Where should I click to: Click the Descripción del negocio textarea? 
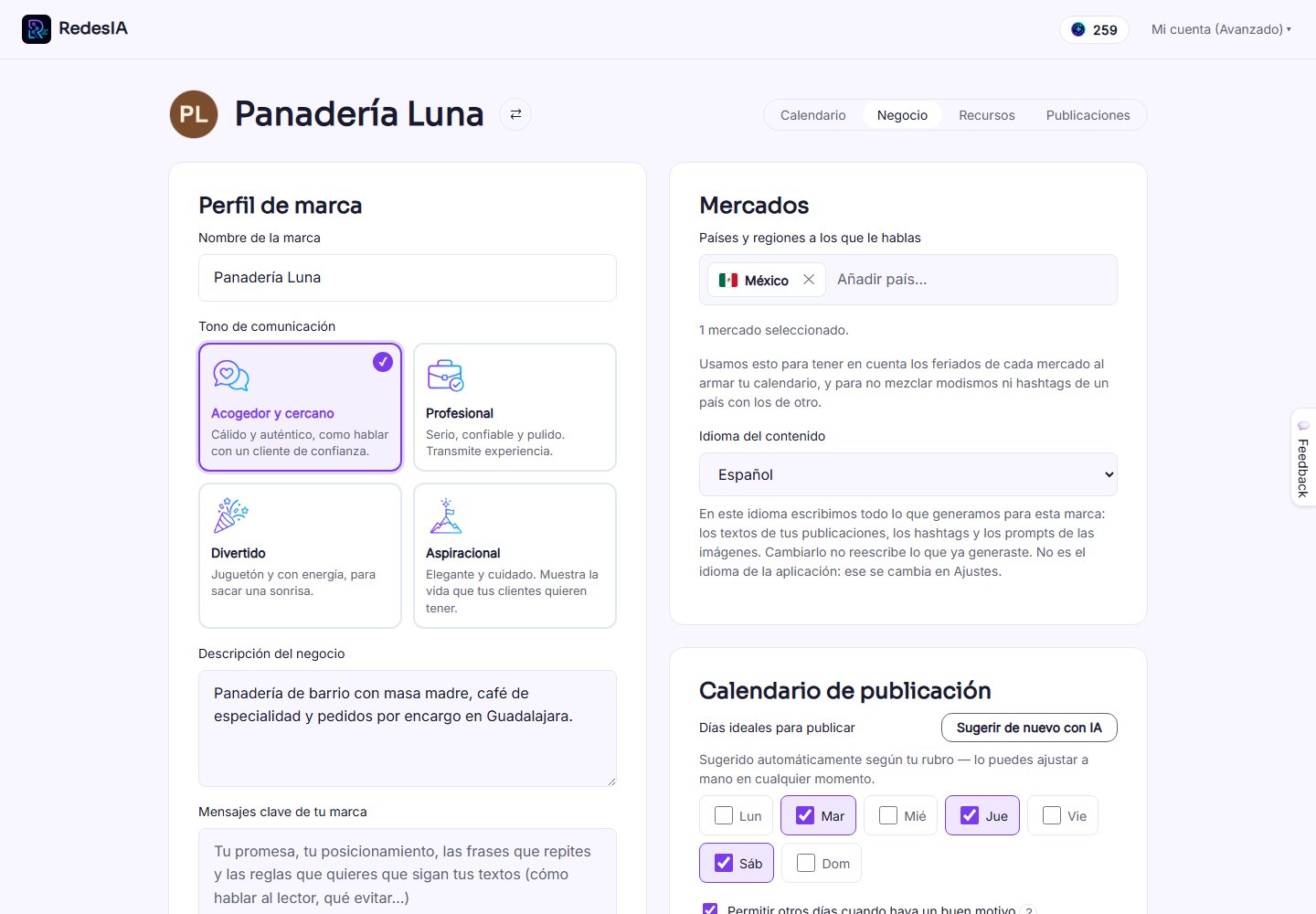[x=407, y=728]
